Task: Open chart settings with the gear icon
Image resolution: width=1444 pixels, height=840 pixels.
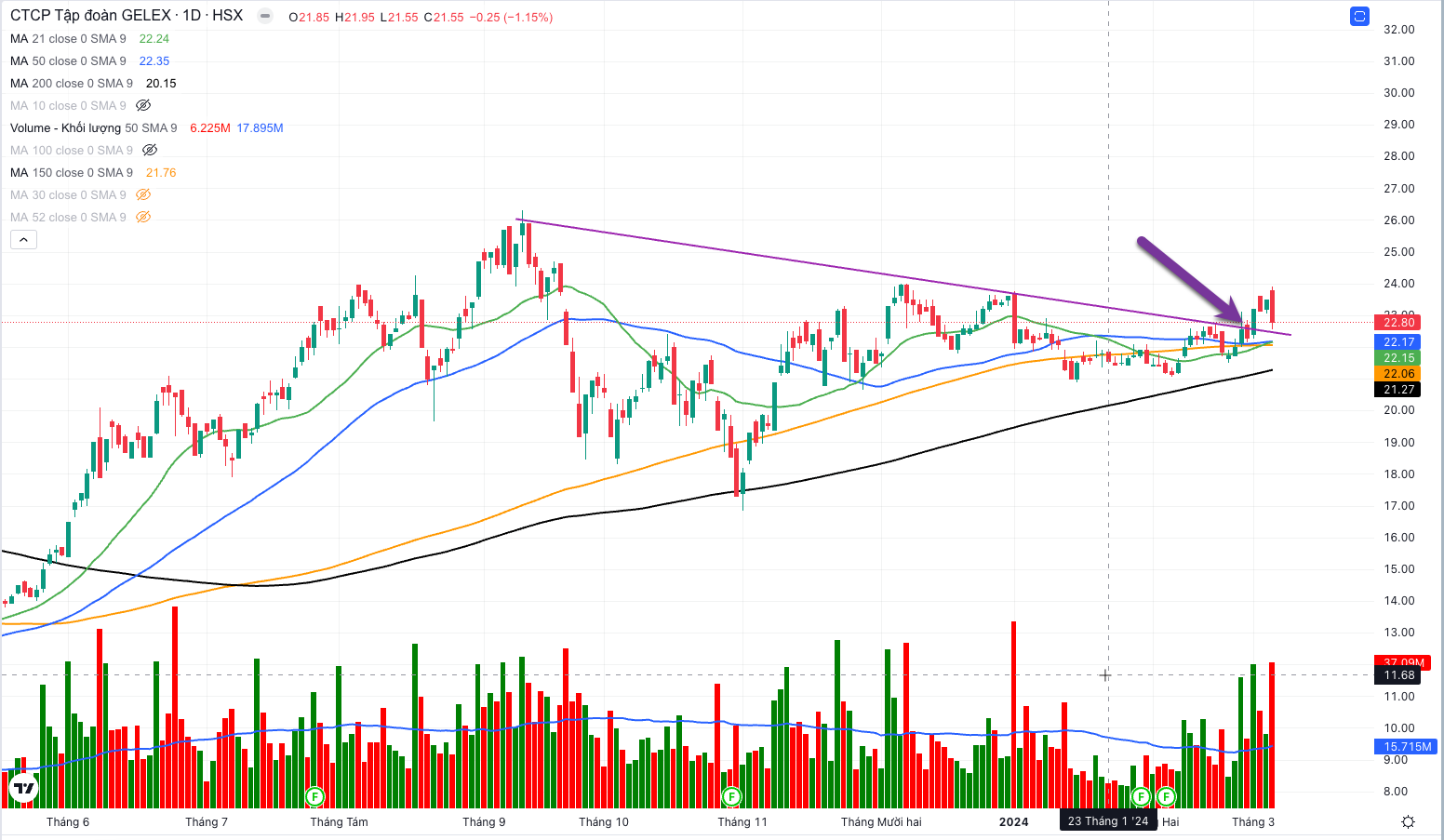Action: coord(1408,821)
